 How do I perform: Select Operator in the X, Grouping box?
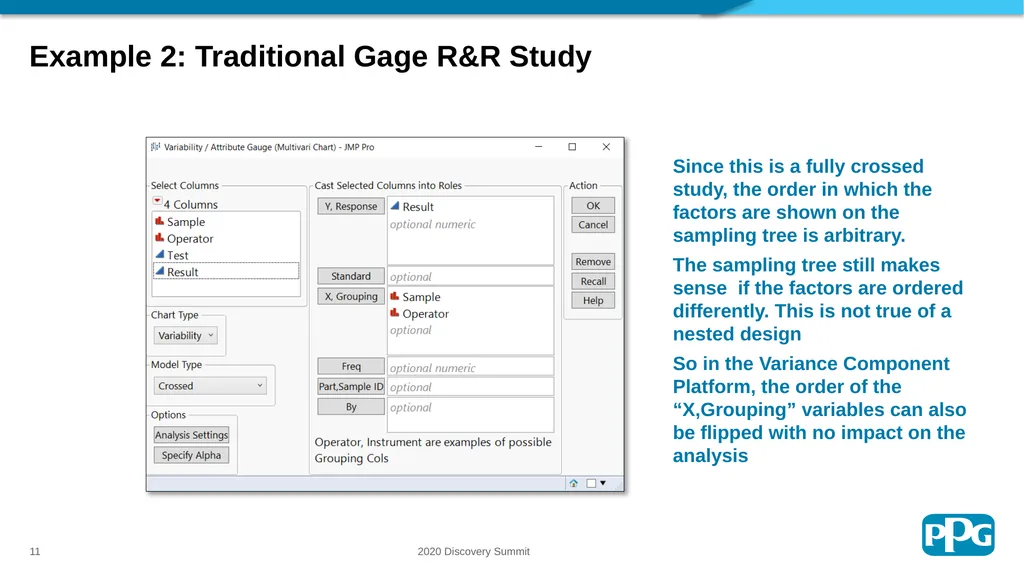click(x=419, y=314)
